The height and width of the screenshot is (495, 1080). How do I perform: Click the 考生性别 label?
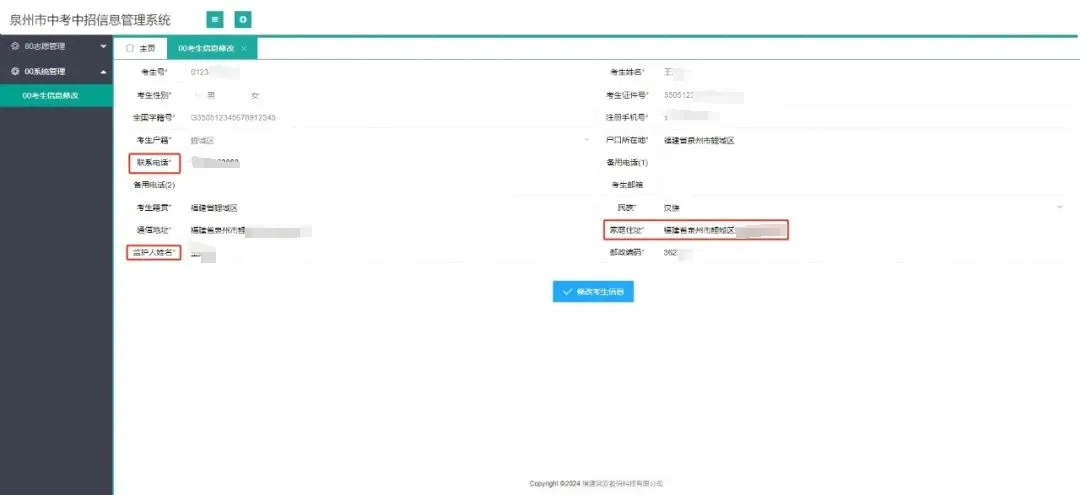tap(154, 95)
